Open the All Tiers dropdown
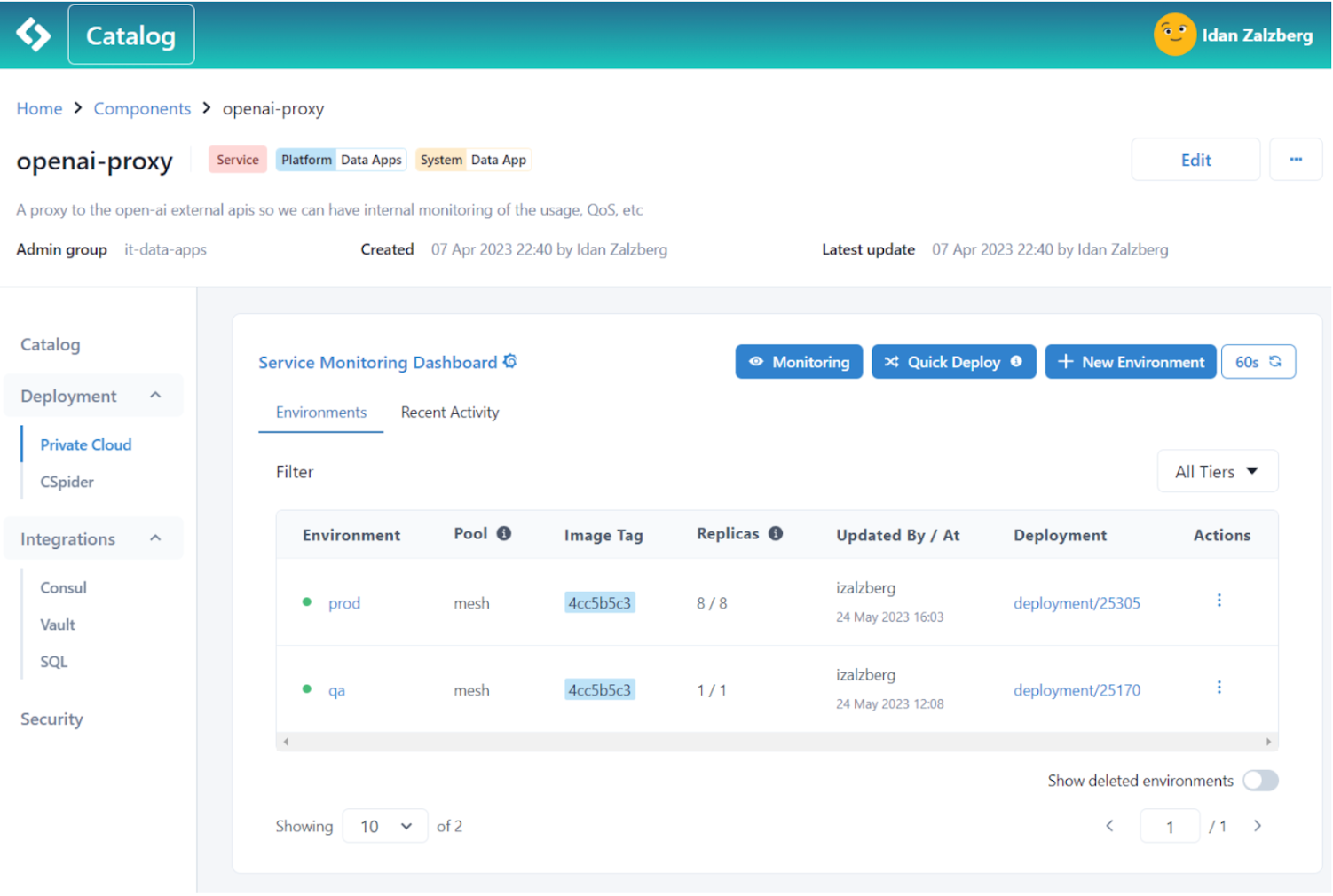The height and width of the screenshot is (896, 1333). (1217, 471)
